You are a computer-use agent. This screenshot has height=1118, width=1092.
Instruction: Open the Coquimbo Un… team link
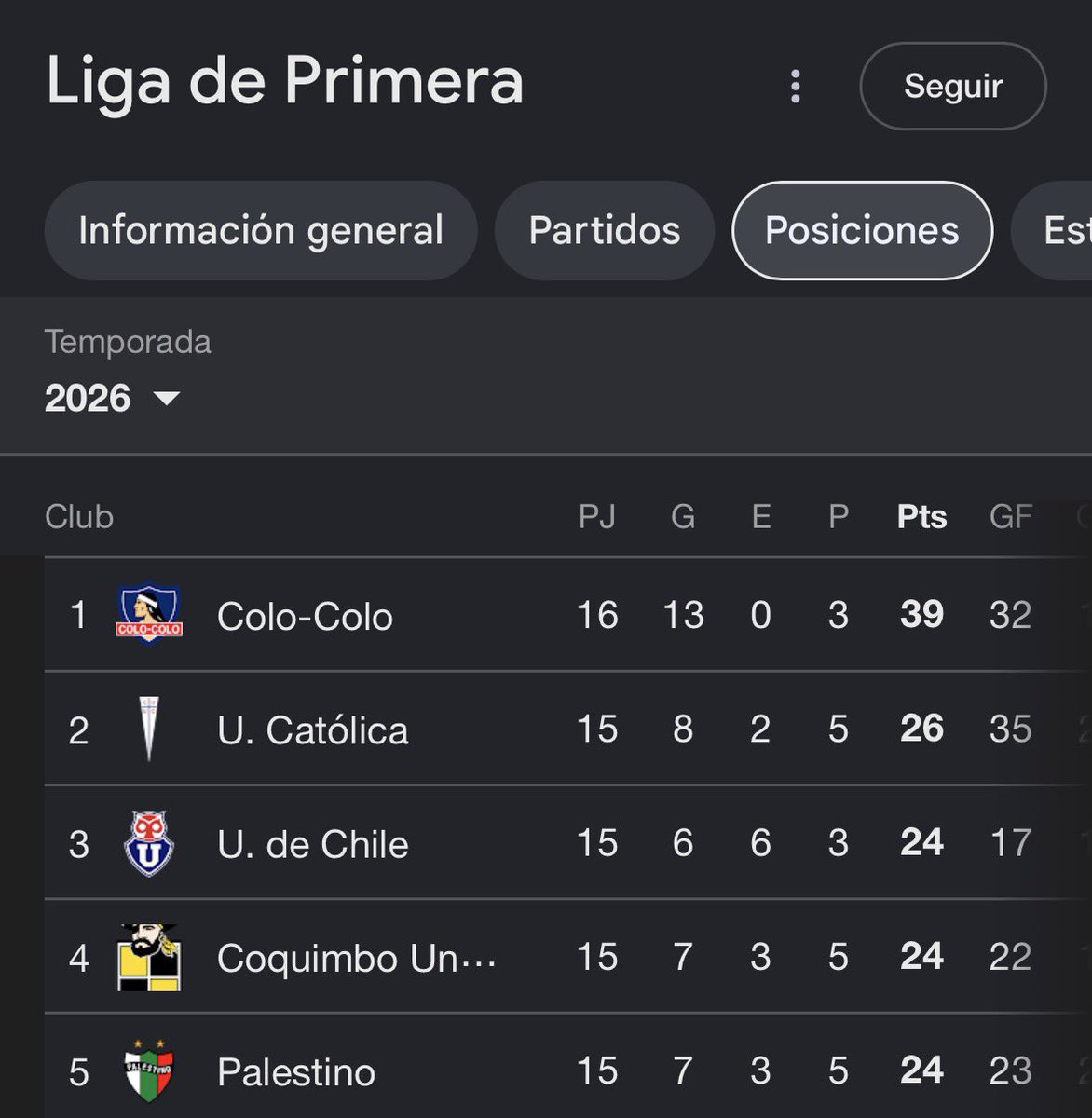tap(356, 958)
